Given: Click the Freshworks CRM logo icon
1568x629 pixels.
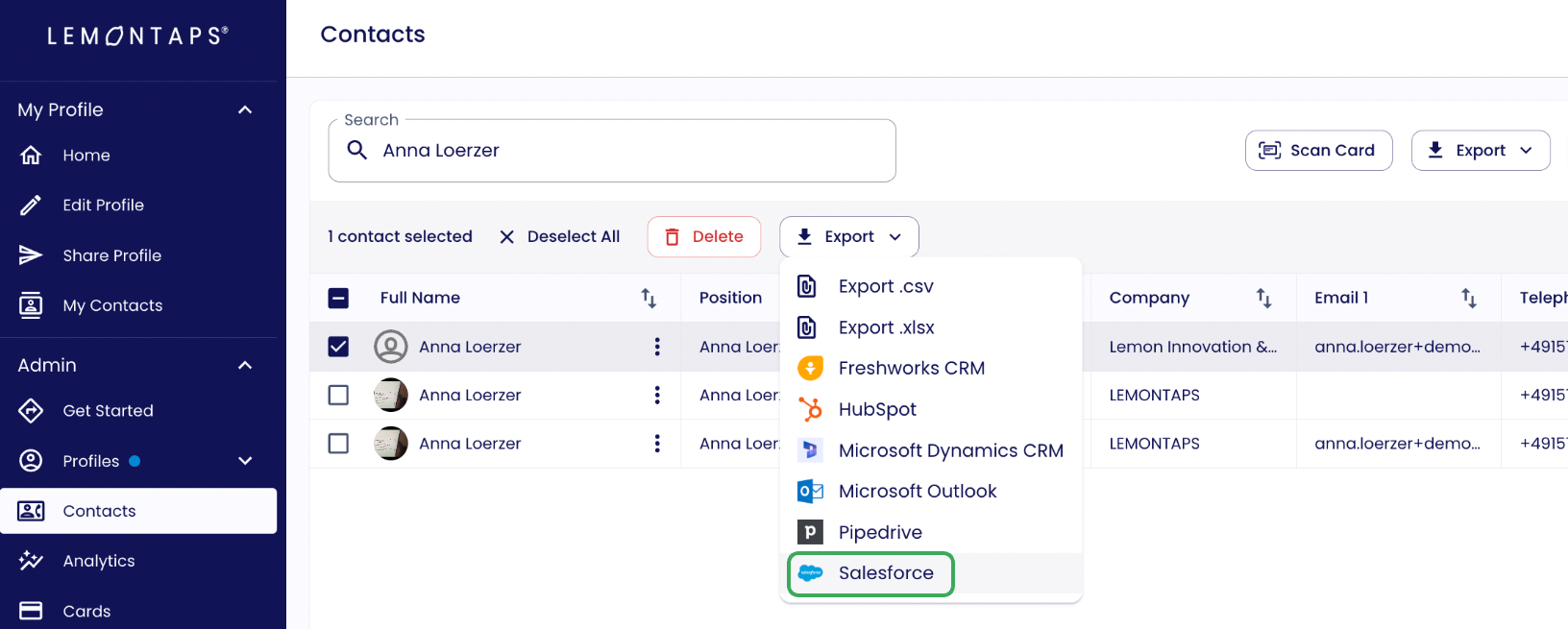Looking at the screenshot, I should [x=810, y=368].
